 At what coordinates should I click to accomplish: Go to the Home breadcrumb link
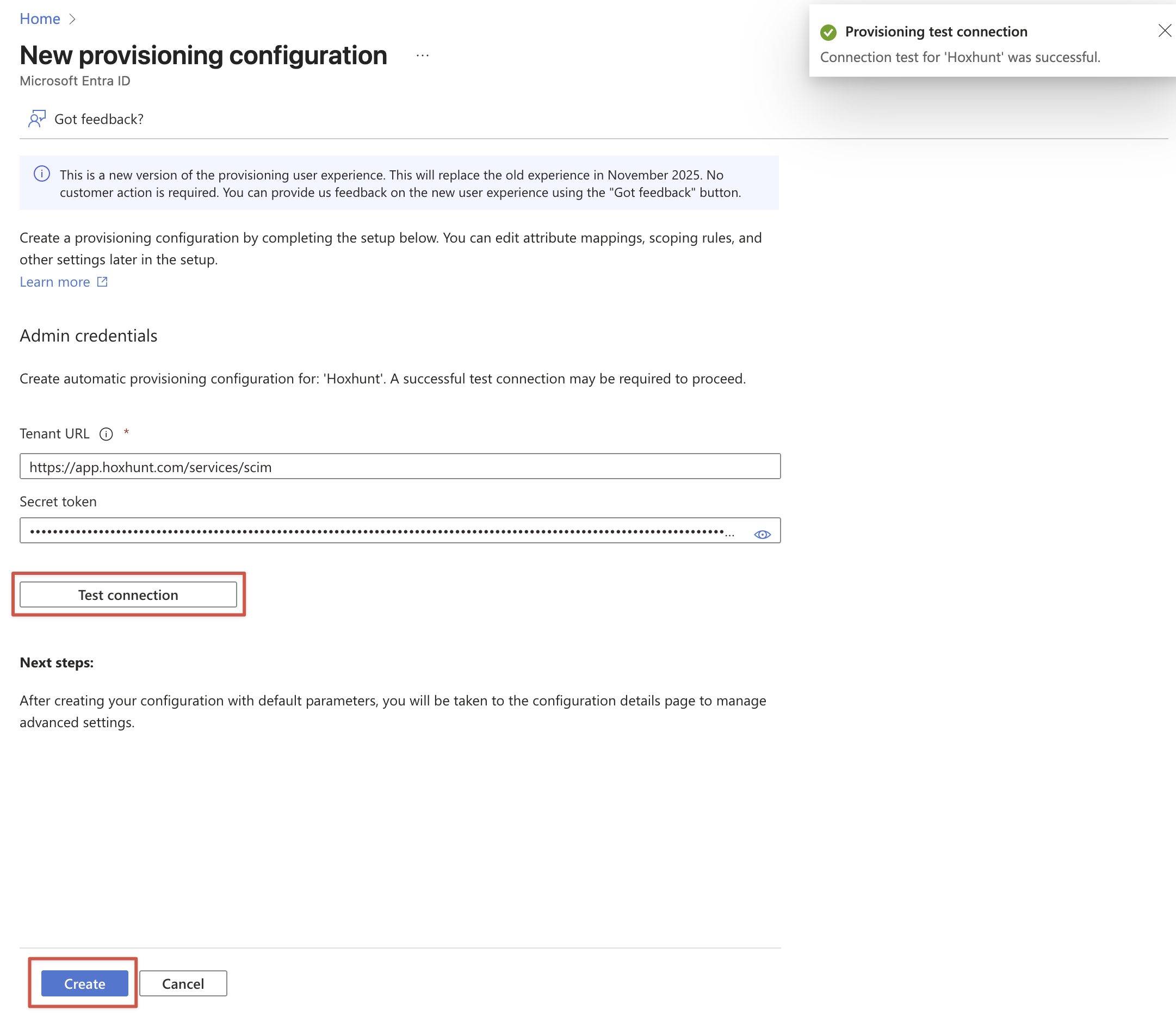point(40,18)
